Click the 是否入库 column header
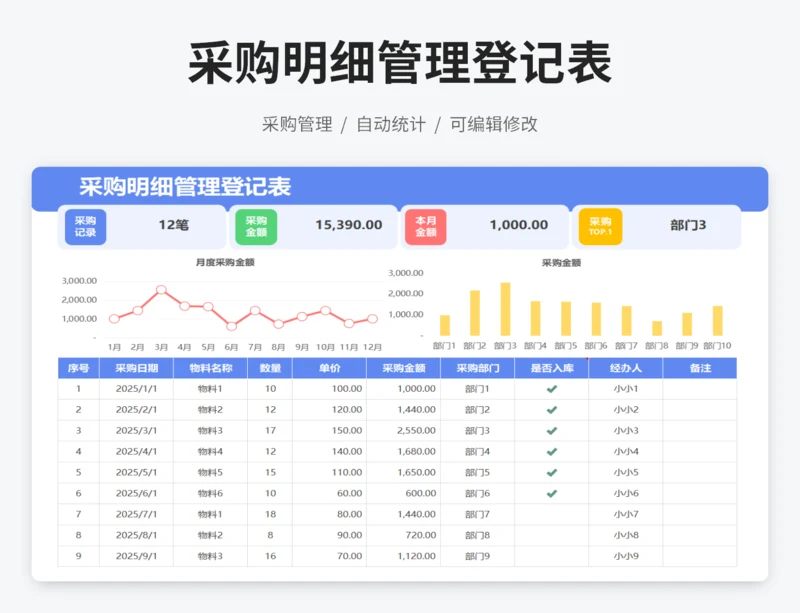Image resolution: width=800 pixels, height=613 pixels. (x=552, y=368)
